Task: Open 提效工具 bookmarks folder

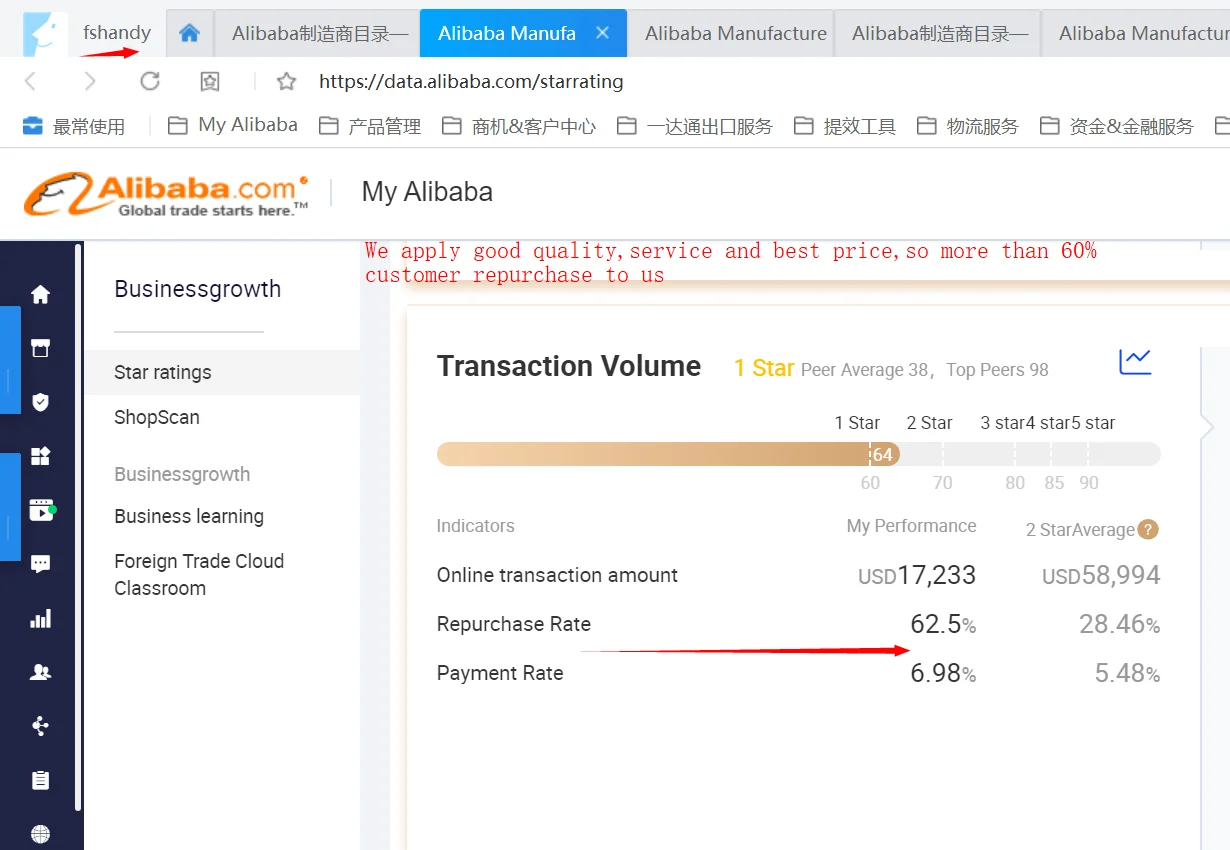Action: (x=845, y=126)
